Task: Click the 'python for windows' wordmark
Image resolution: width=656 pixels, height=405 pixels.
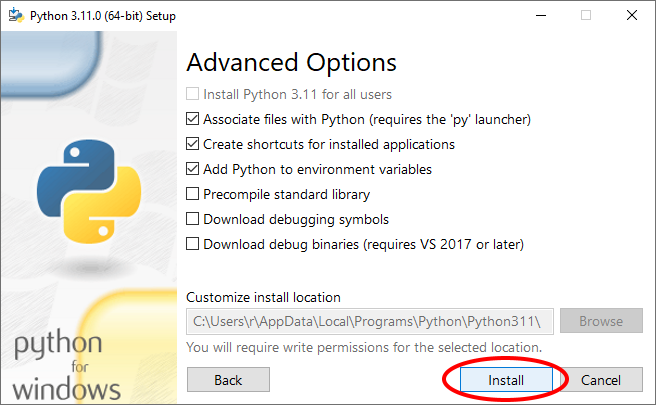Action: point(66,364)
